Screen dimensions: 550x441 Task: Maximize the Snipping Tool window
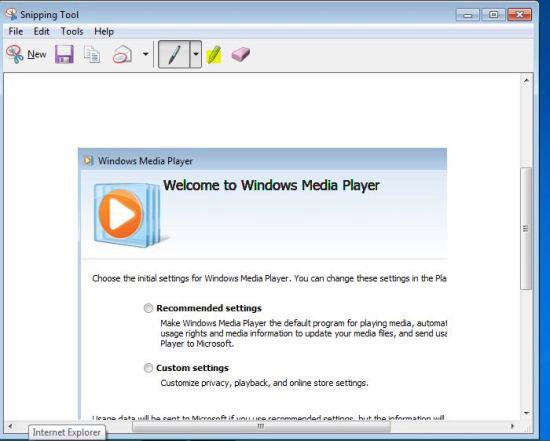point(493,15)
